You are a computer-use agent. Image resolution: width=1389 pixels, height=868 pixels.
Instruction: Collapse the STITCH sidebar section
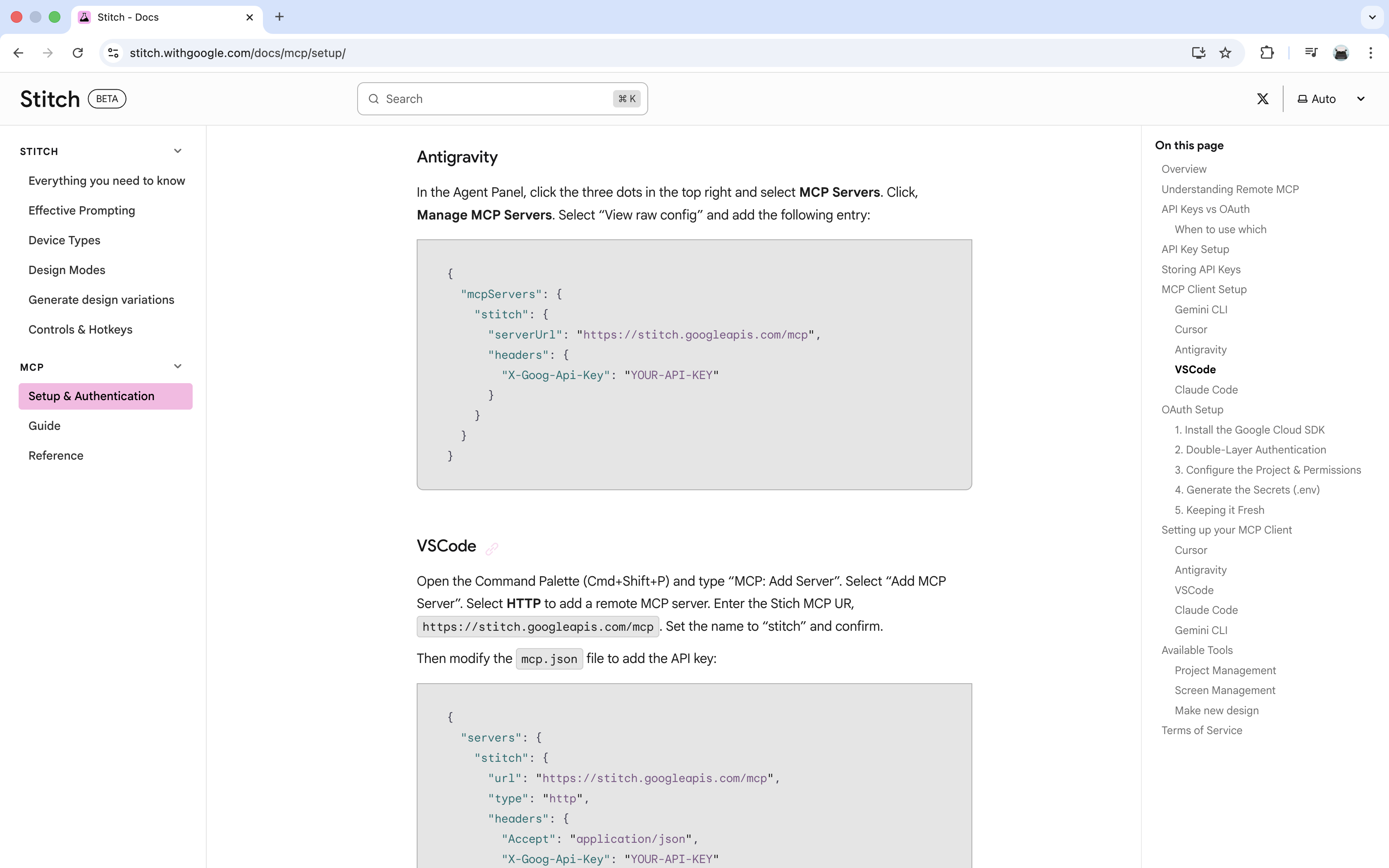[x=177, y=151]
